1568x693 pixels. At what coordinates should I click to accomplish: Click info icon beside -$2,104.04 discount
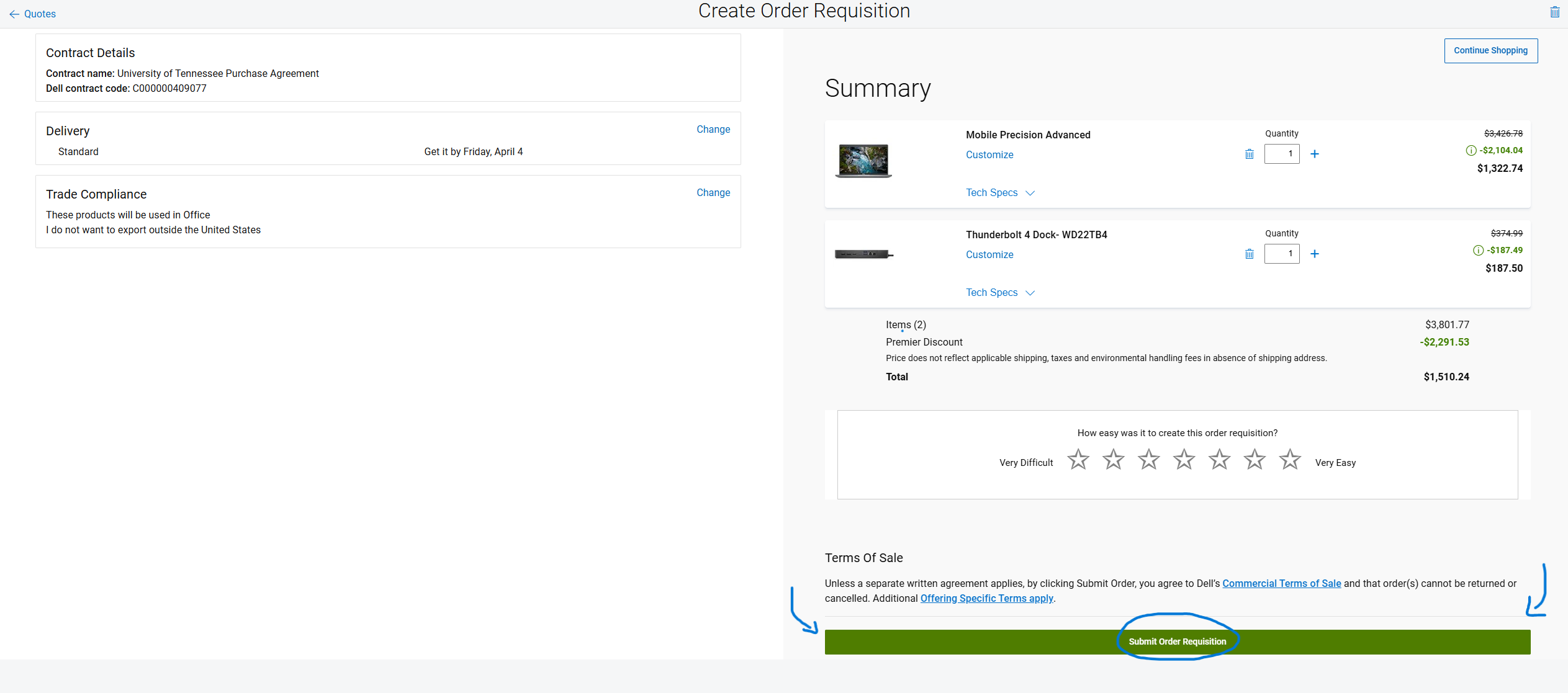1471,150
